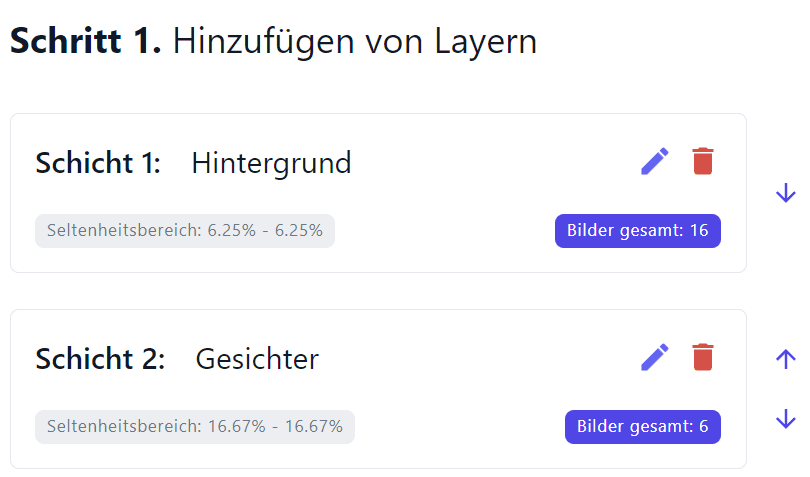Select the Seltenheitsbereich 6.25% - 6.25% label
Image resolution: width=810 pixels, height=477 pixels.
[x=185, y=230]
